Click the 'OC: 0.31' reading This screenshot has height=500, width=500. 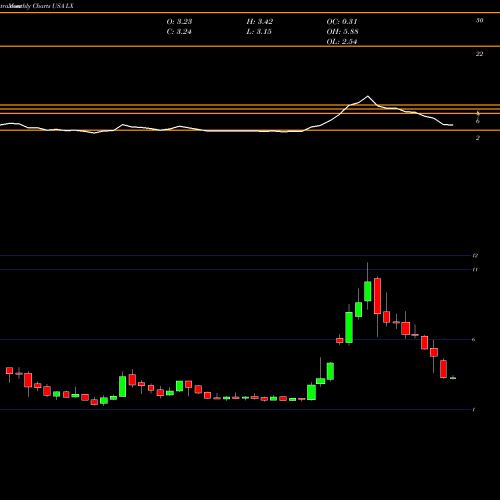click(x=342, y=22)
